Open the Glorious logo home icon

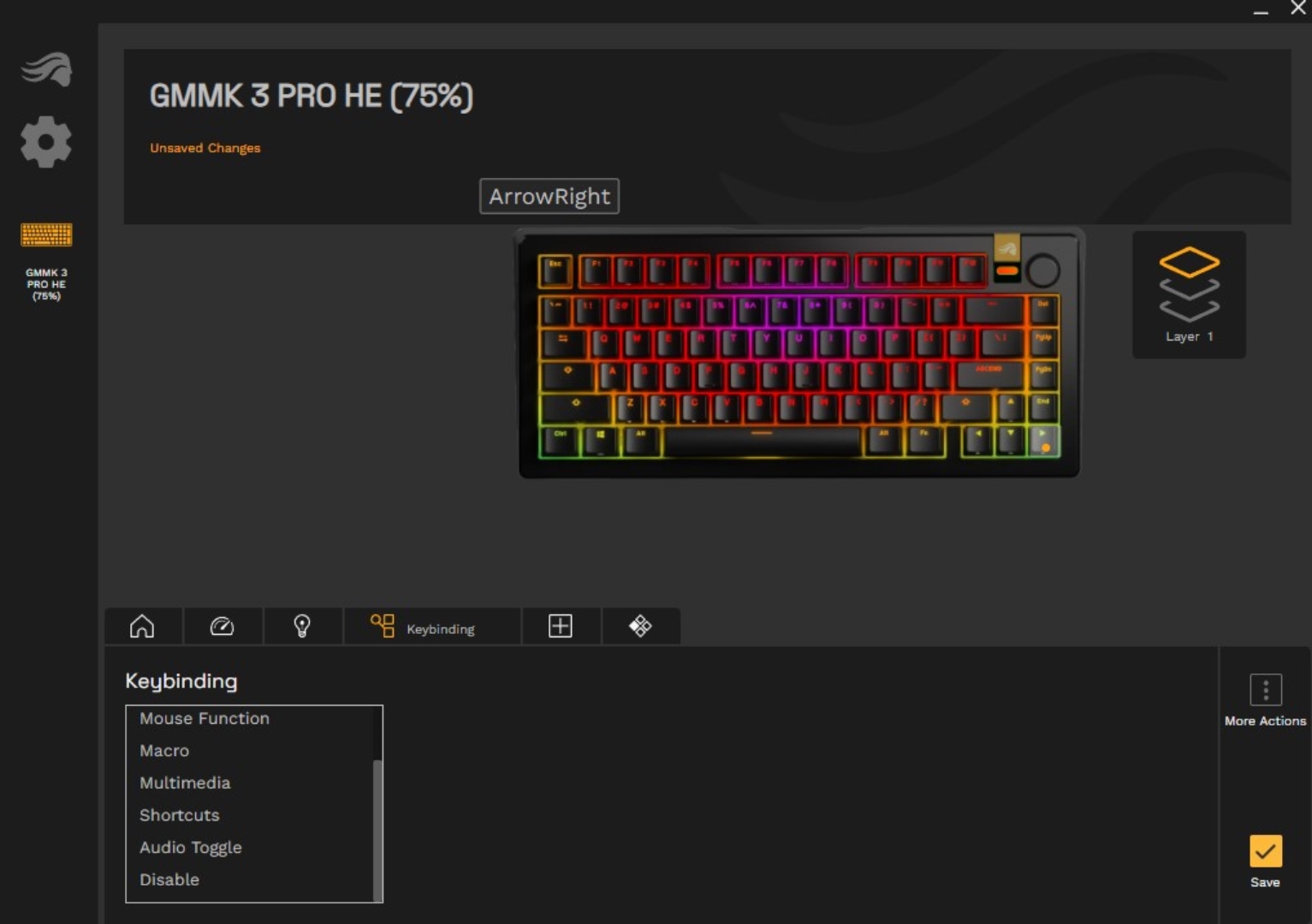tap(46, 69)
